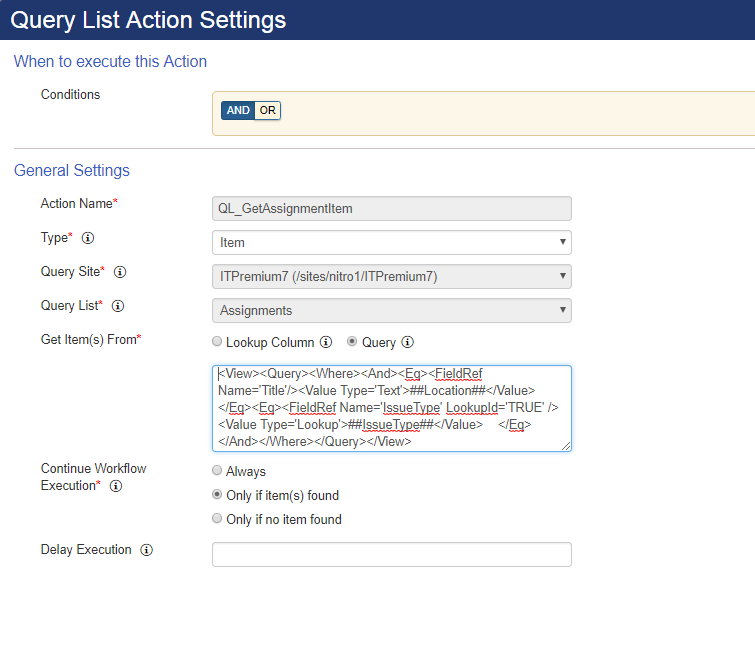755x672 pixels.
Task: Click inside the CAML query text area
Action: point(391,408)
